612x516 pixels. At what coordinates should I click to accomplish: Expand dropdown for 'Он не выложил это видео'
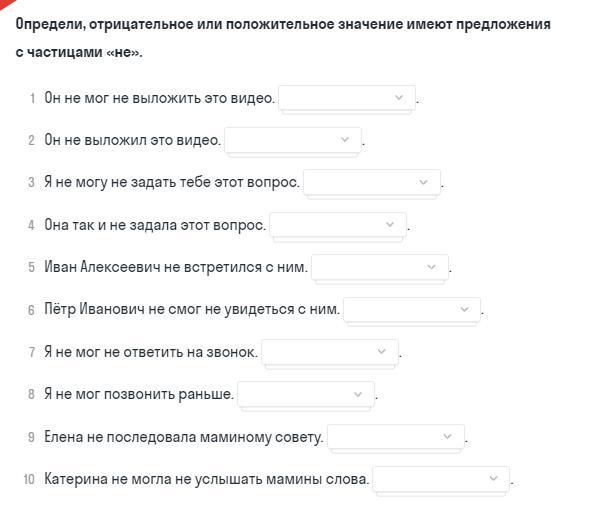(x=292, y=140)
